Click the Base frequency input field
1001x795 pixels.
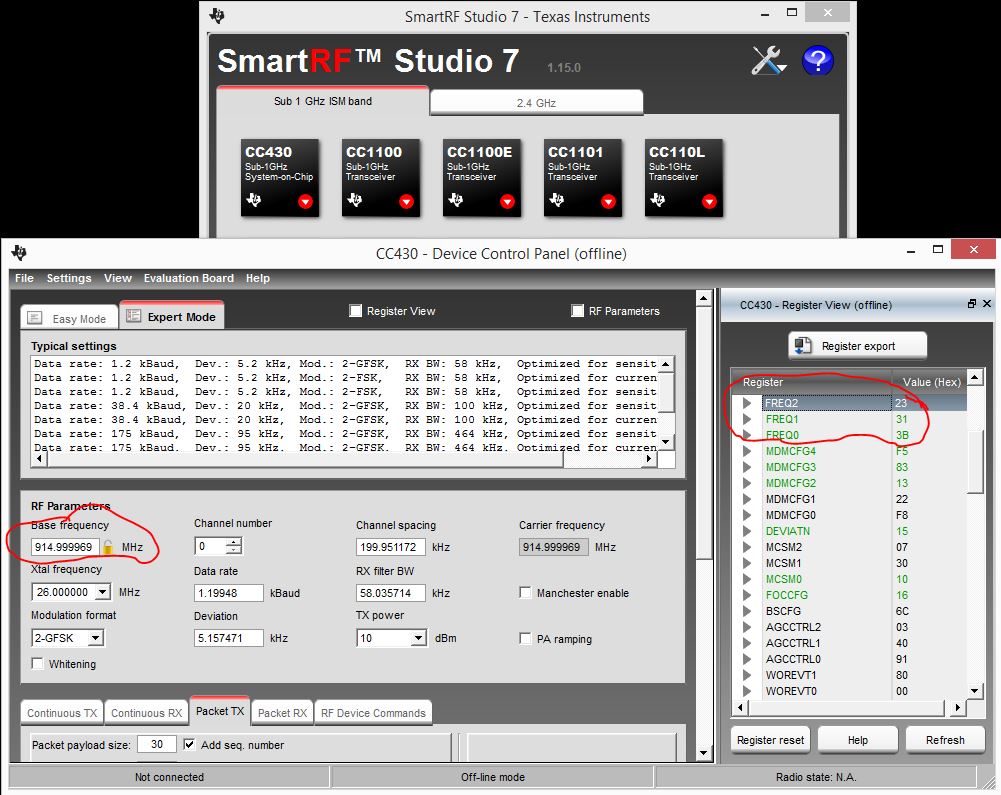[x=65, y=547]
